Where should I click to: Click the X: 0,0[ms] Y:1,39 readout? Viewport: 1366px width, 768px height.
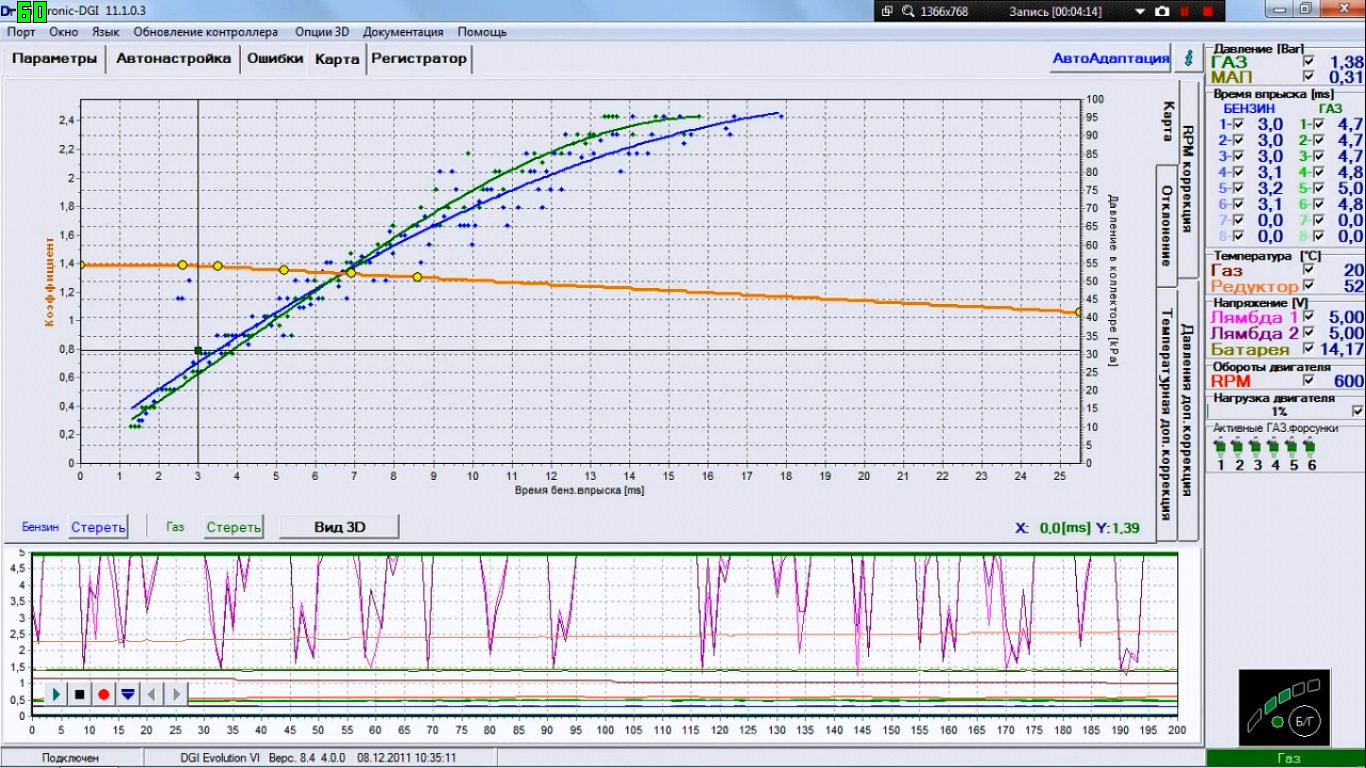tap(1076, 527)
